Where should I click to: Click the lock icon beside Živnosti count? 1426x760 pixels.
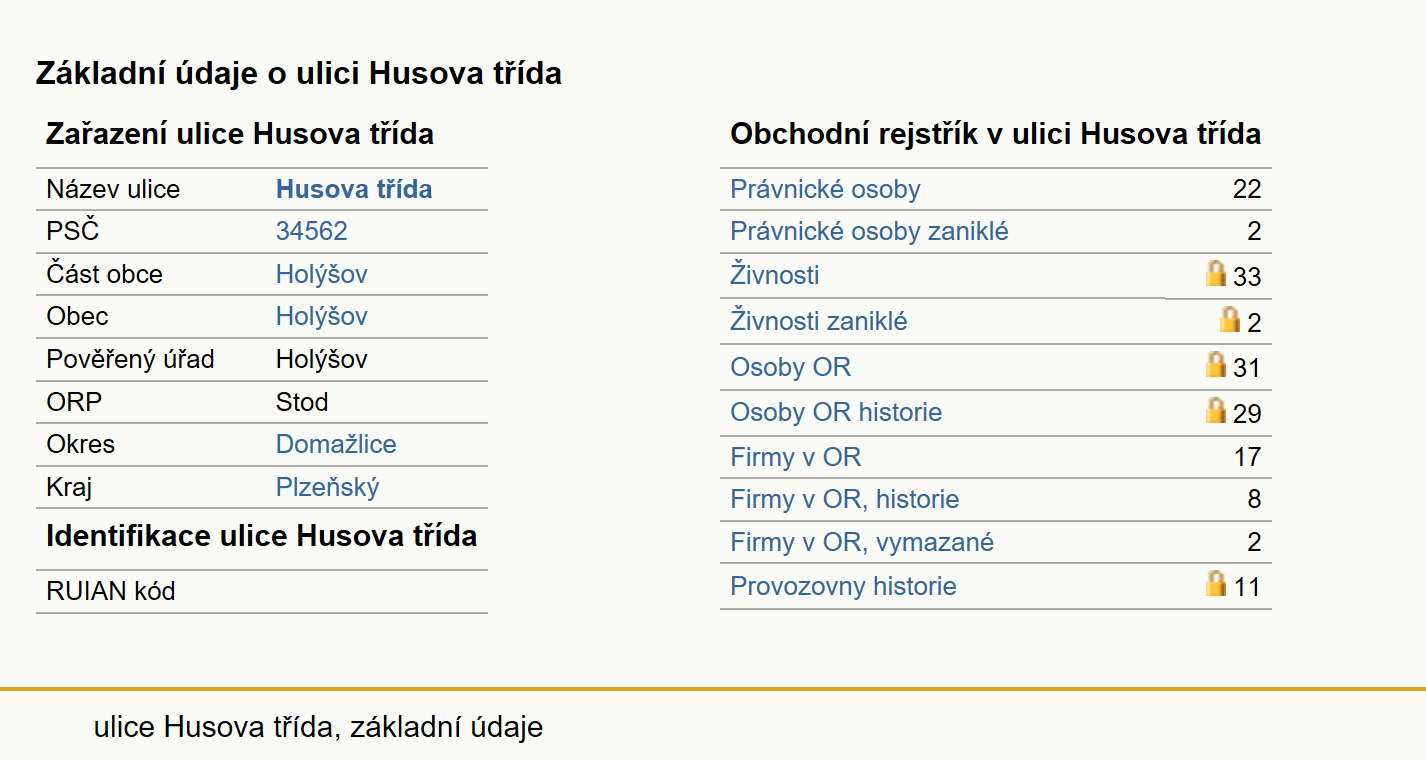pyautogui.click(x=1216, y=273)
